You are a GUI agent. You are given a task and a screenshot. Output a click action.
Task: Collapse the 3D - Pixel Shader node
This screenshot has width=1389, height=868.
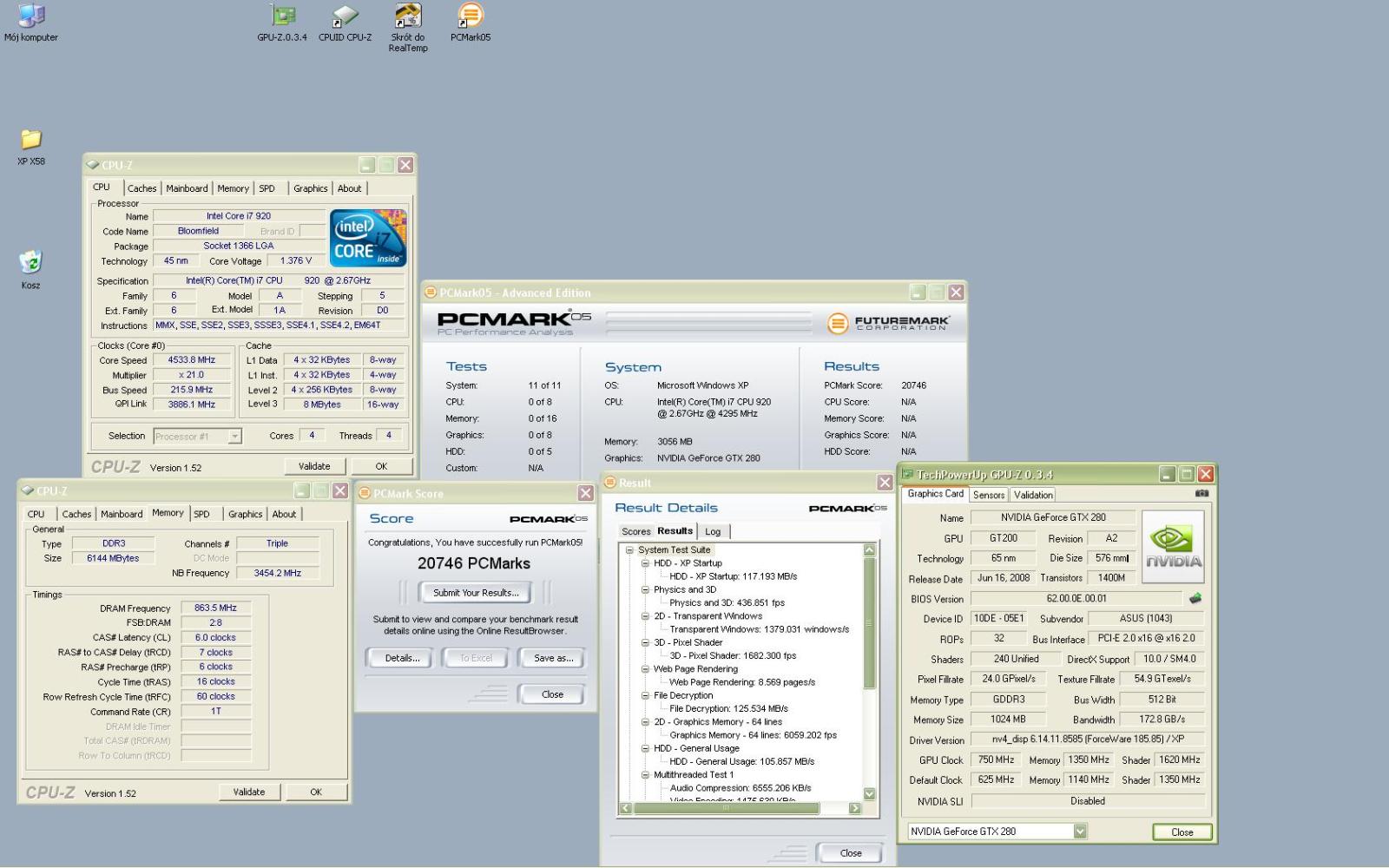tap(645, 642)
